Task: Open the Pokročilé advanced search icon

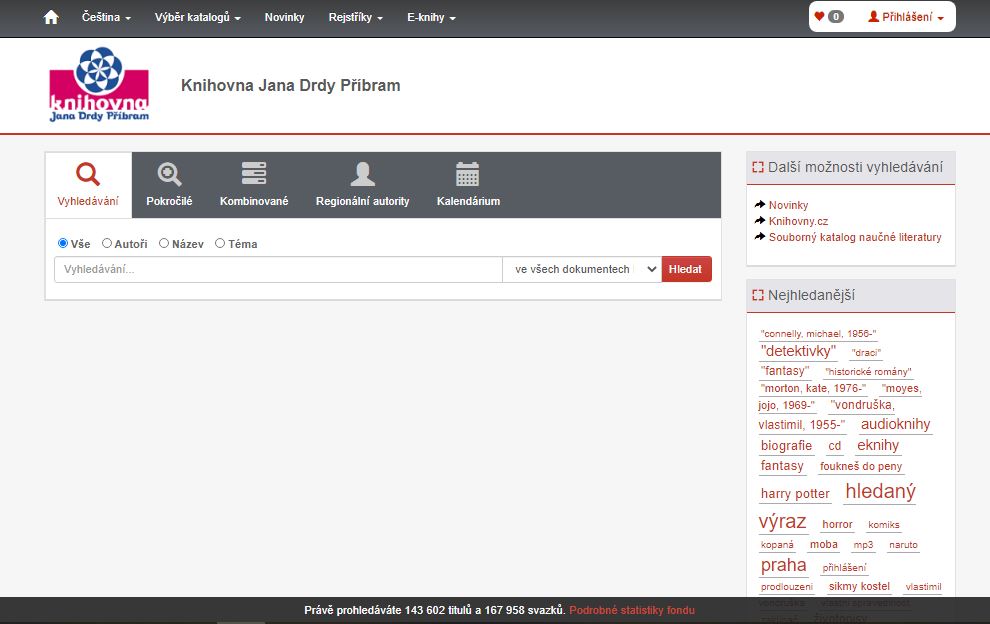Action: pyautogui.click(x=169, y=175)
